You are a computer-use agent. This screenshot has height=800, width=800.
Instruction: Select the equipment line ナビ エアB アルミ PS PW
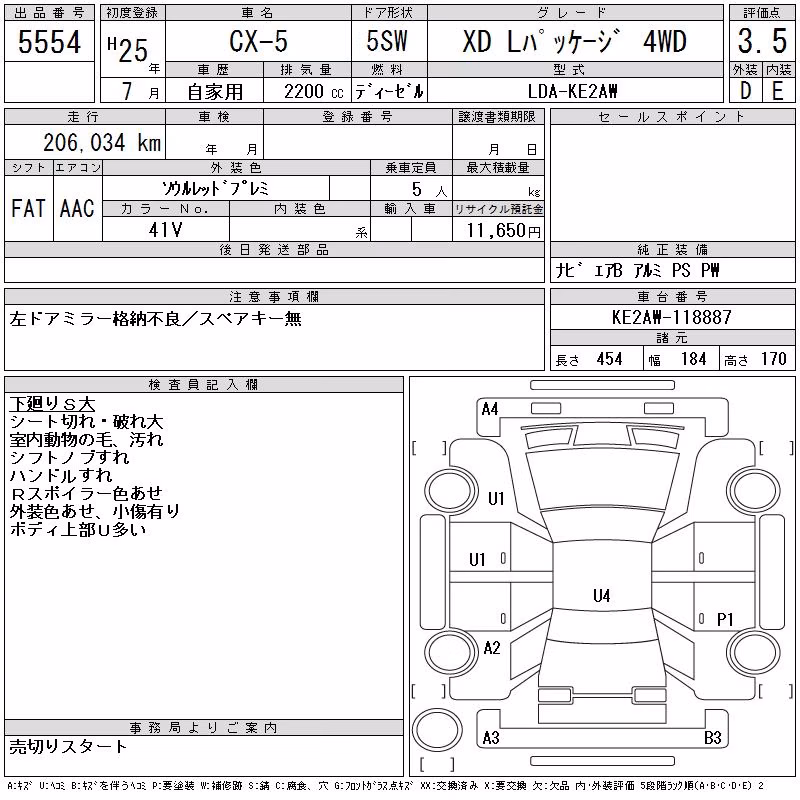click(637, 270)
